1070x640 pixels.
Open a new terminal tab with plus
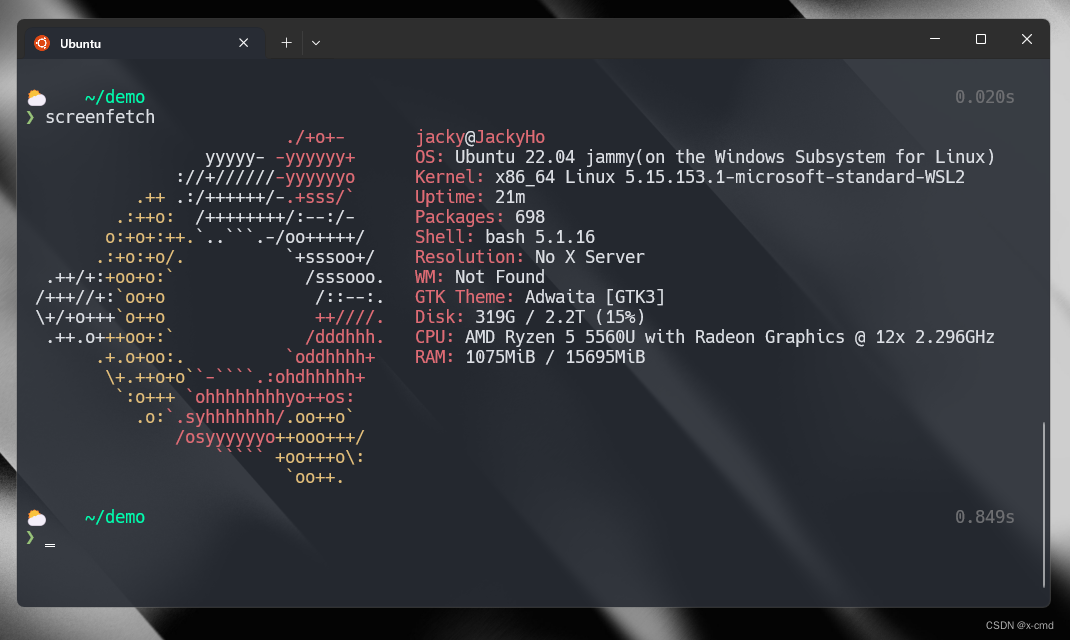pyautogui.click(x=287, y=43)
